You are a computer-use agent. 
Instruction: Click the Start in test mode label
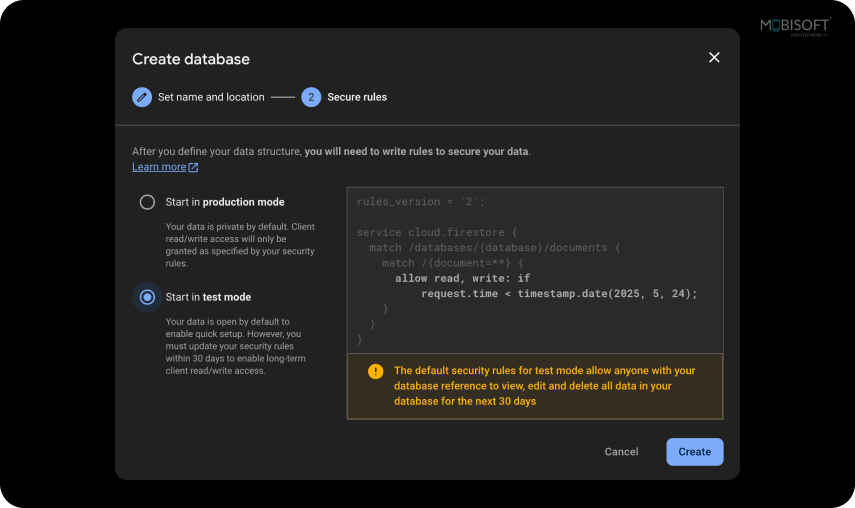[208, 297]
